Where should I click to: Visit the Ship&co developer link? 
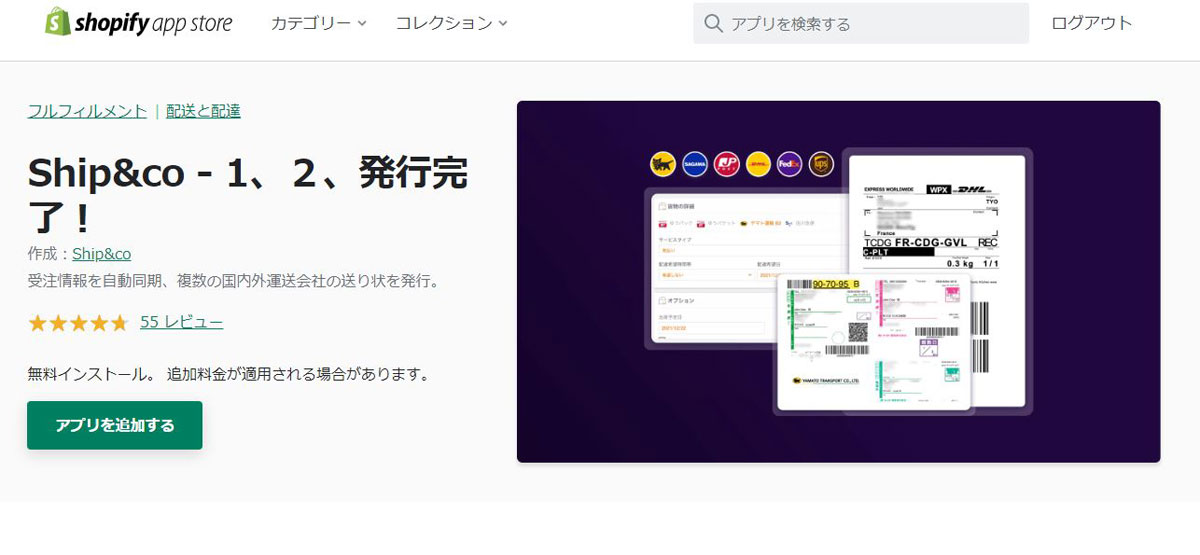click(x=101, y=254)
